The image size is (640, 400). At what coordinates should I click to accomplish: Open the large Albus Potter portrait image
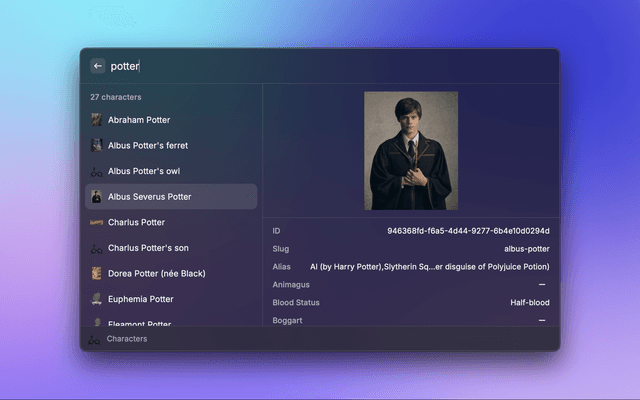[x=410, y=150]
